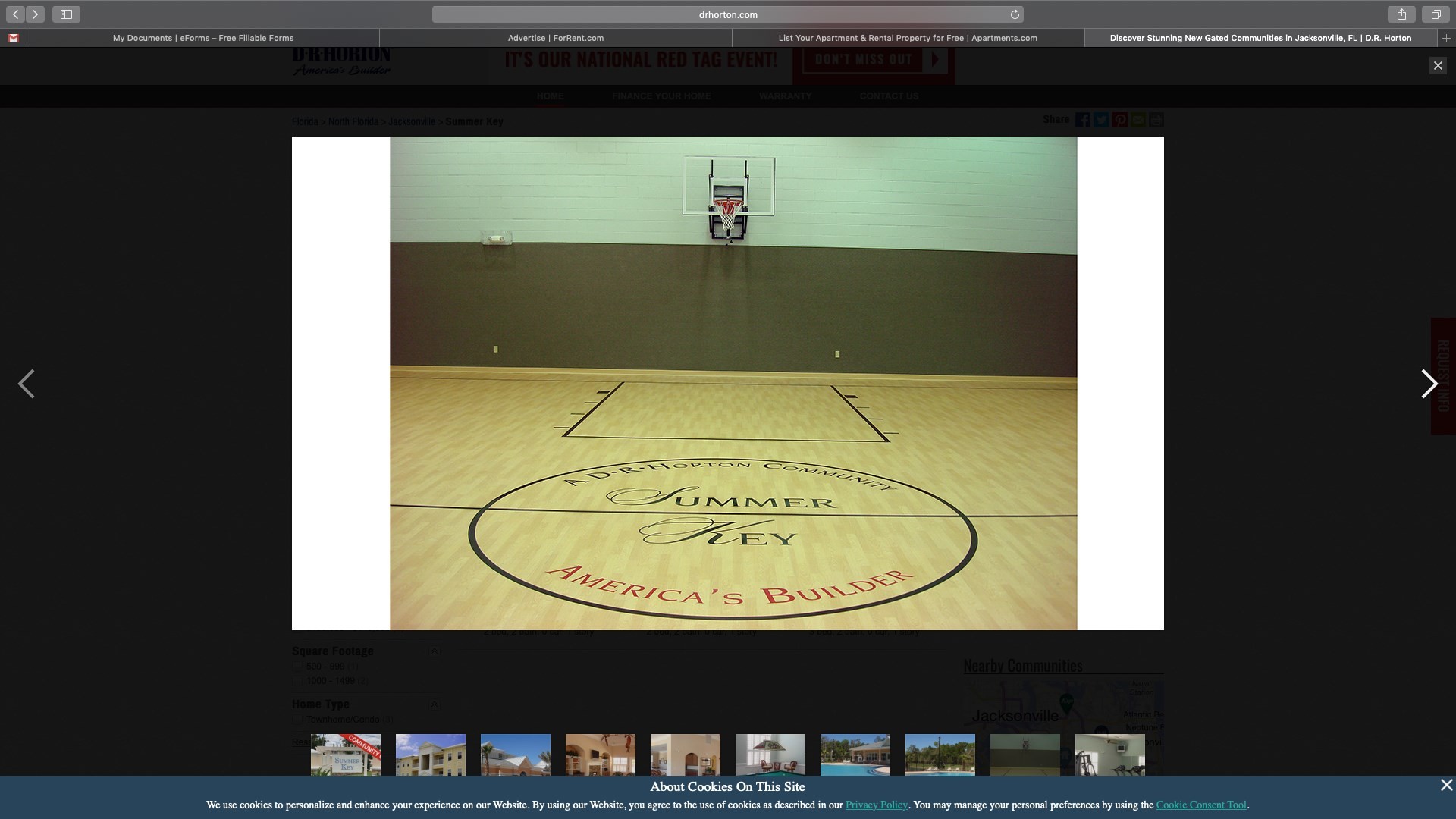The width and height of the screenshot is (1456, 819).
Task: Select the pool with clubhouse thumbnail
Action: pos(855,755)
